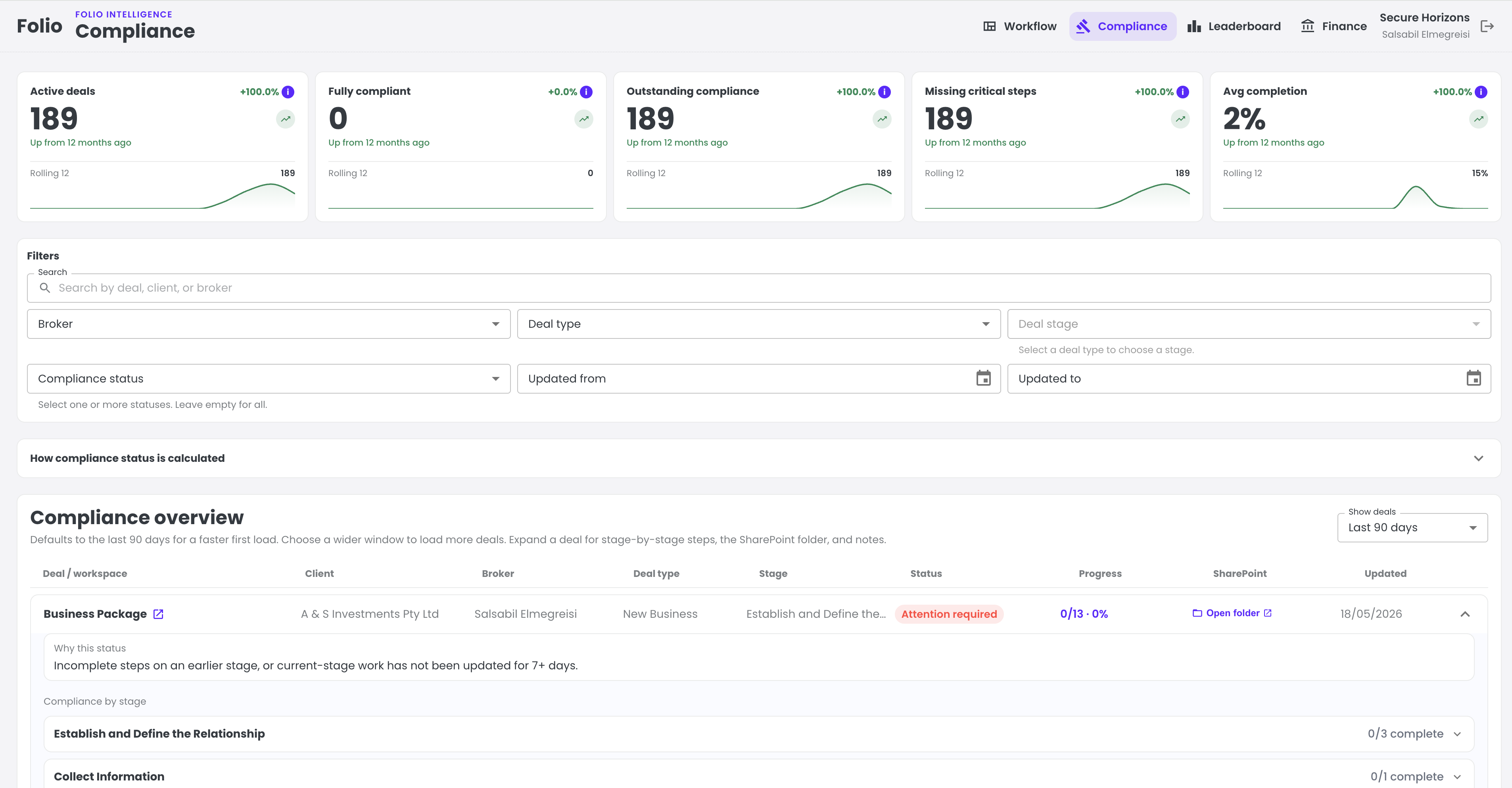The height and width of the screenshot is (788, 1512).
Task: Open folder SharePoint link
Action: pyautogui.click(x=1232, y=613)
